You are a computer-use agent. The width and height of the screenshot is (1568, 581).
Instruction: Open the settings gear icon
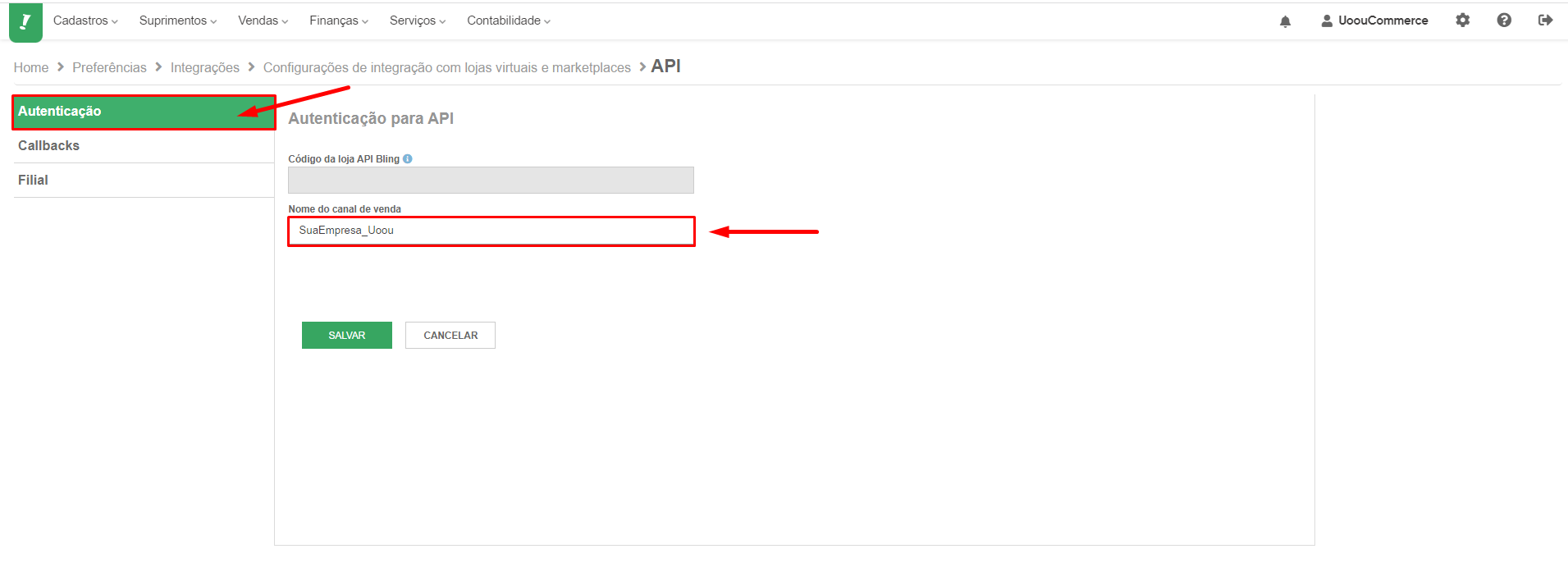[x=1463, y=21]
